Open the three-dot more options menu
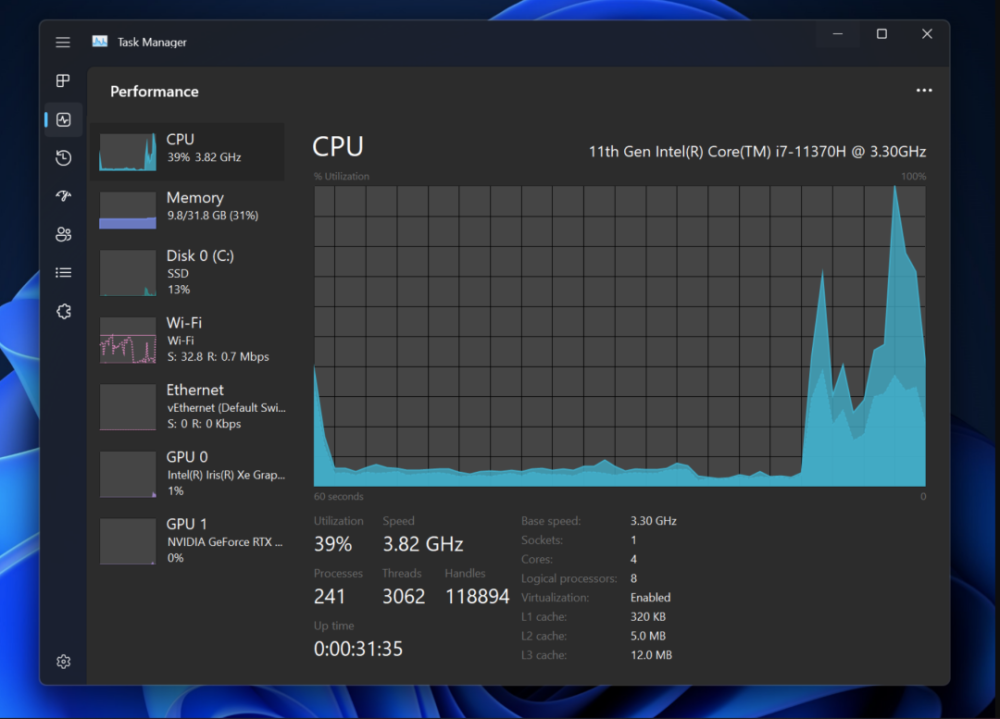Screen dimensions: 1000x719 click(924, 91)
